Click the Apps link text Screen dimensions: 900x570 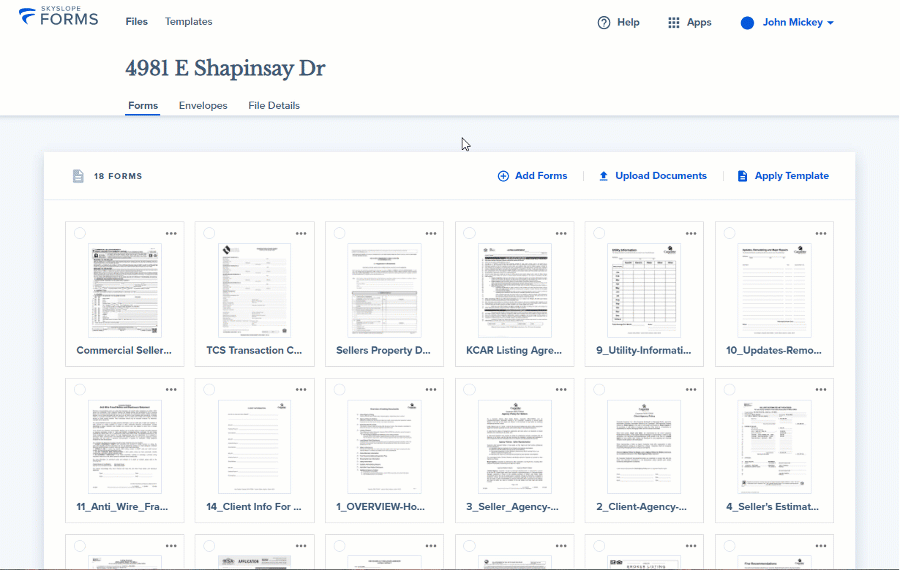coord(699,22)
